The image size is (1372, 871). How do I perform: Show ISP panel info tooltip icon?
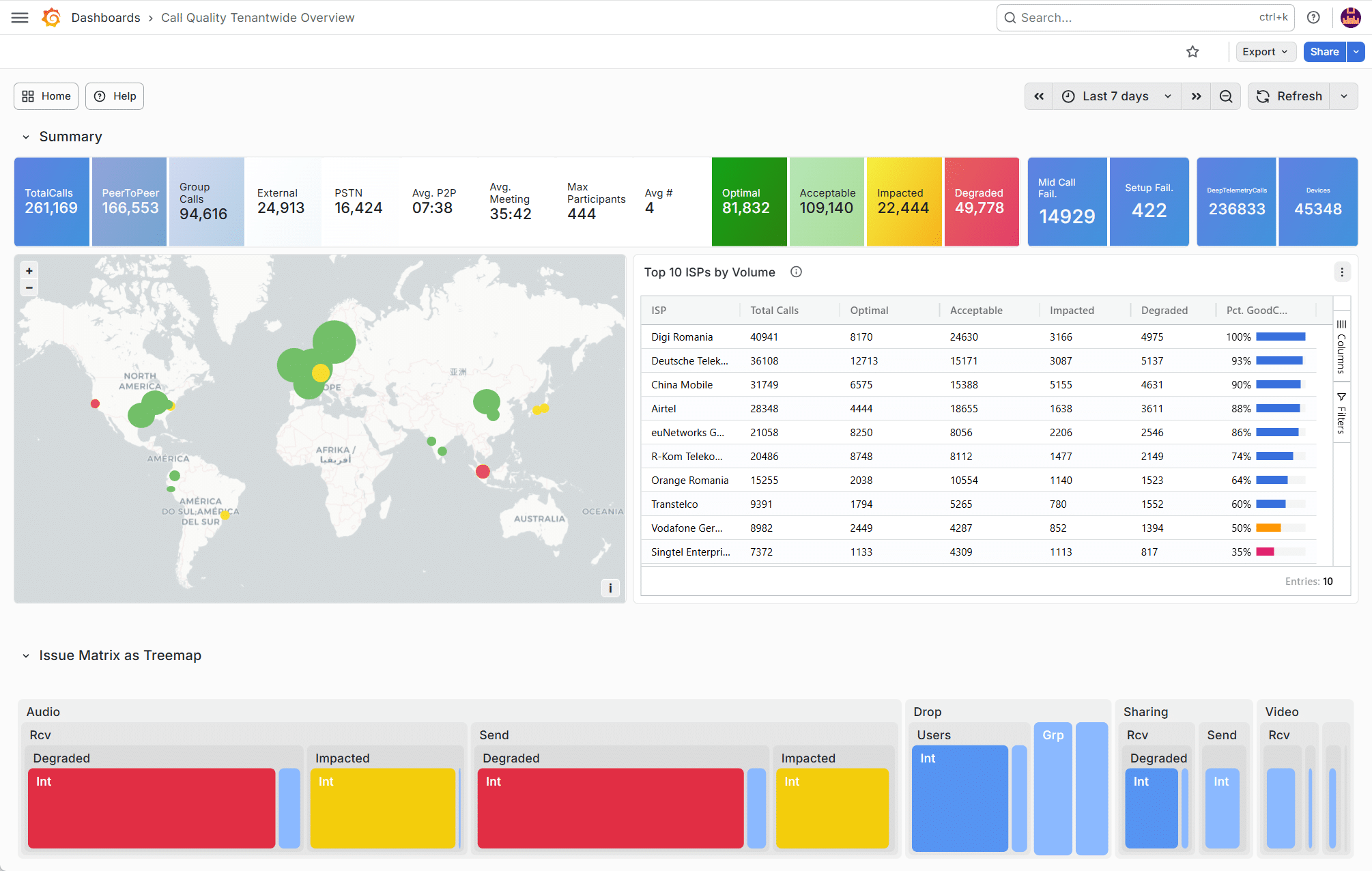(796, 272)
